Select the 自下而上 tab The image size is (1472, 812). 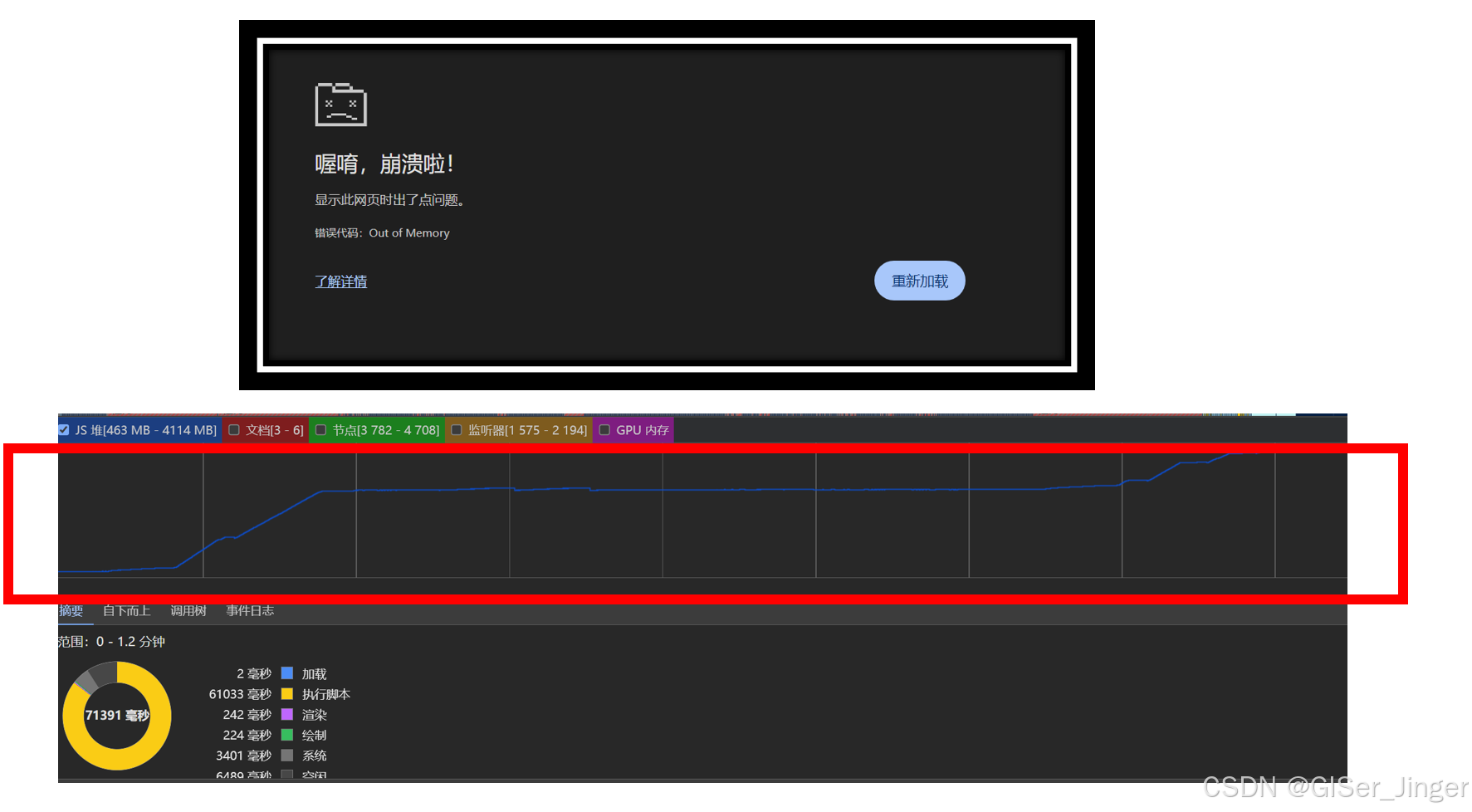coord(126,610)
